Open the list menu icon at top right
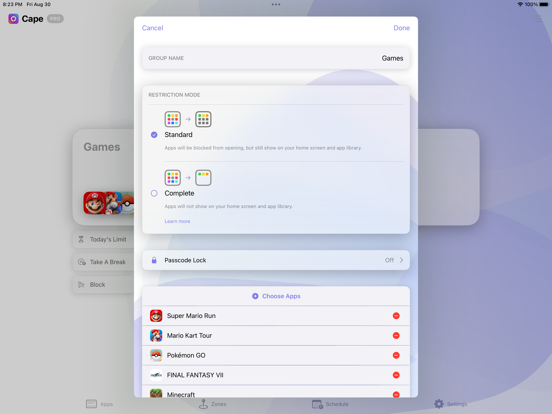552x414 pixels. 538,19
